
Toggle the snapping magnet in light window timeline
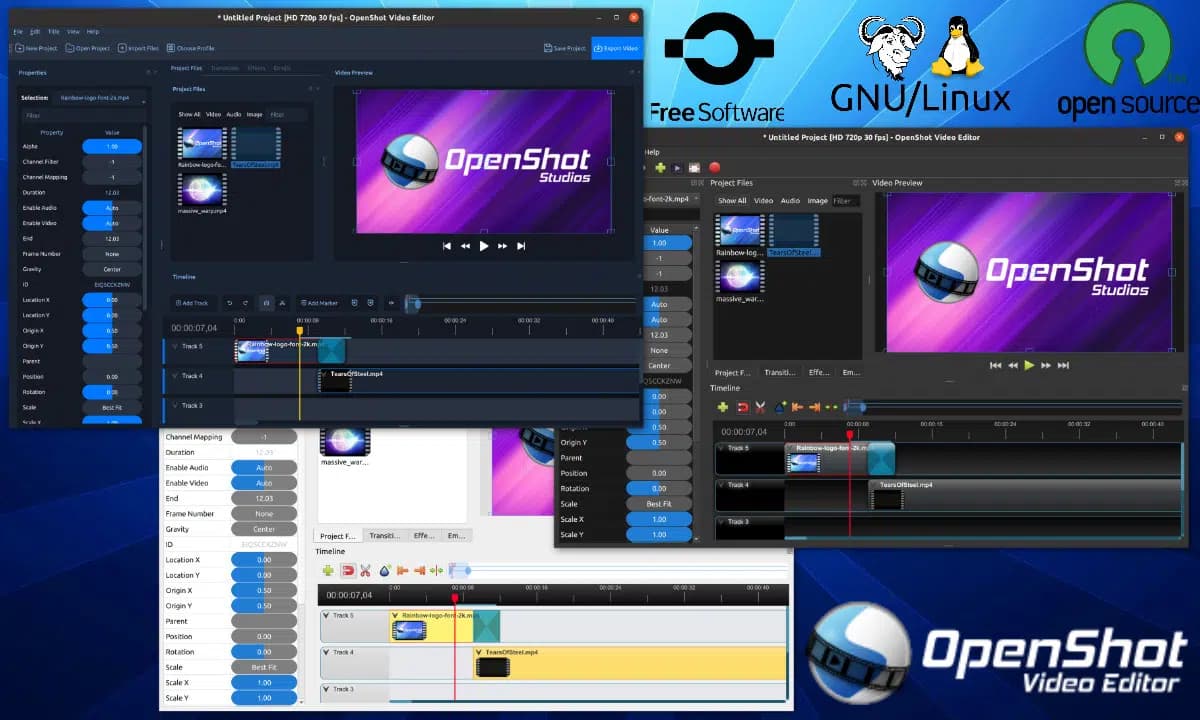click(x=348, y=571)
